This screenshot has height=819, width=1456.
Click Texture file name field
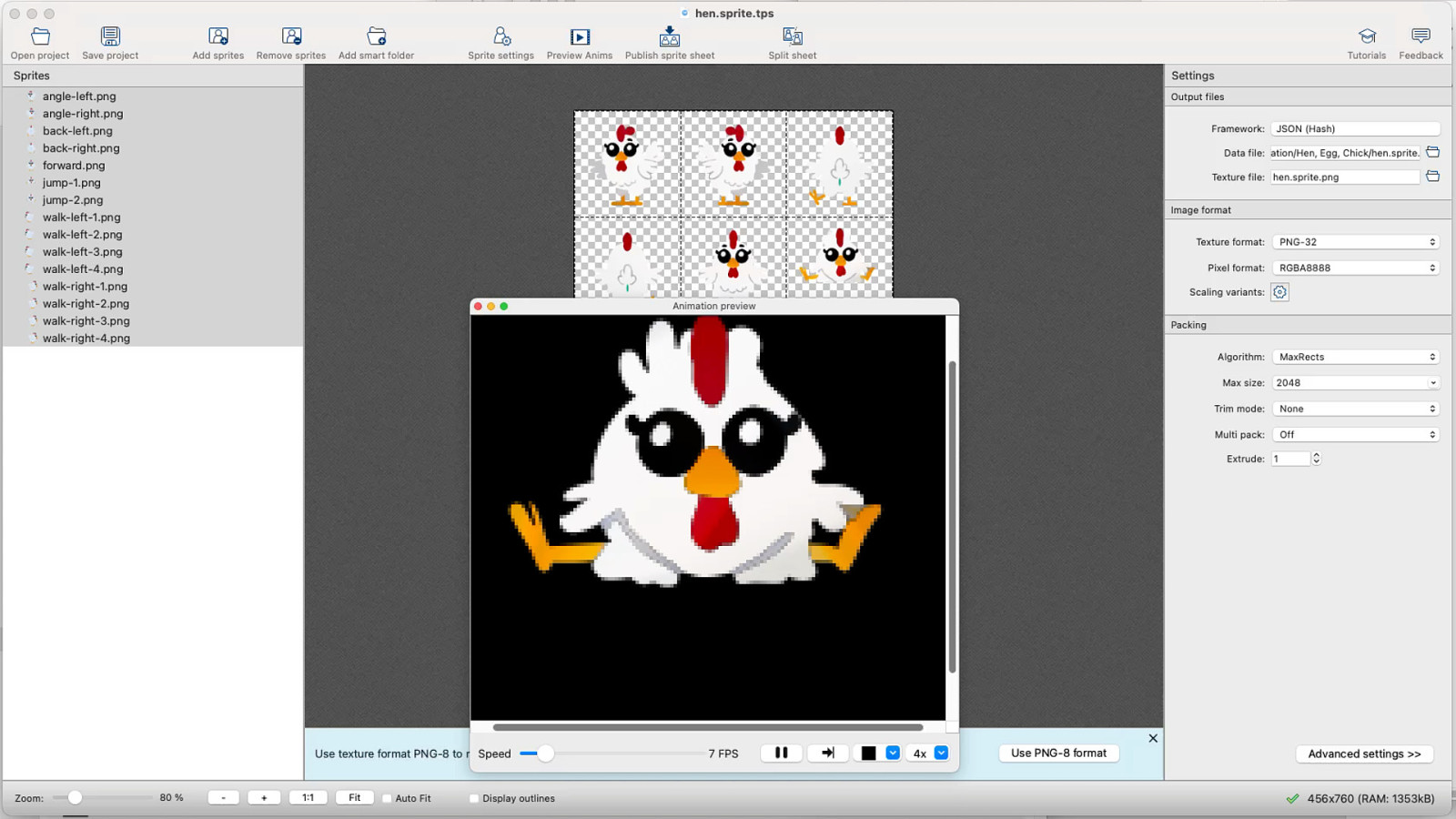pos(1345,177)
